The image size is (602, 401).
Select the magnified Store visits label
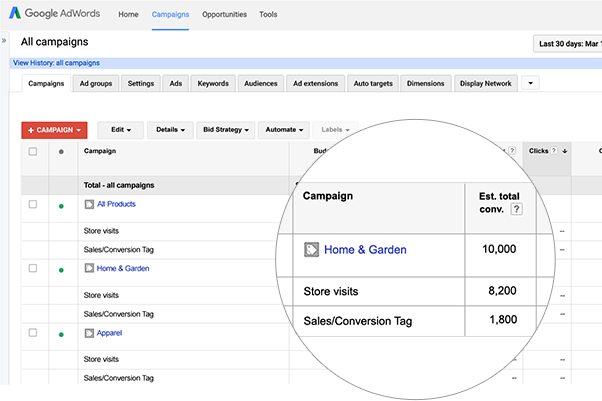(331, 292)
